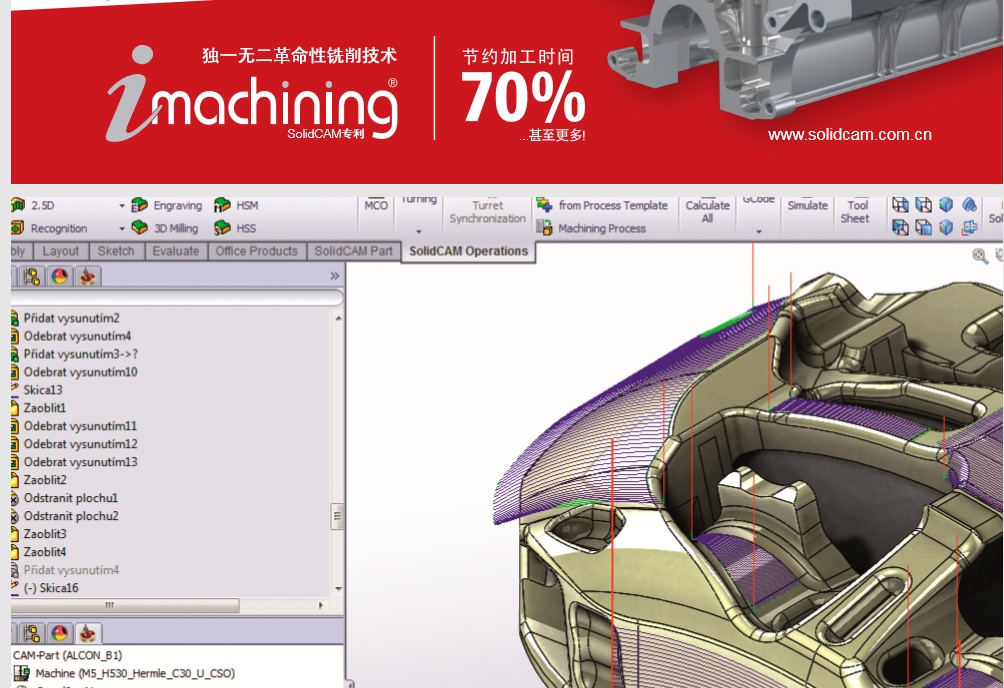The width and height of the screenshot is (1004, 688).
Task: Switch to the Sketch tab
Action: [x=116, y=251]
